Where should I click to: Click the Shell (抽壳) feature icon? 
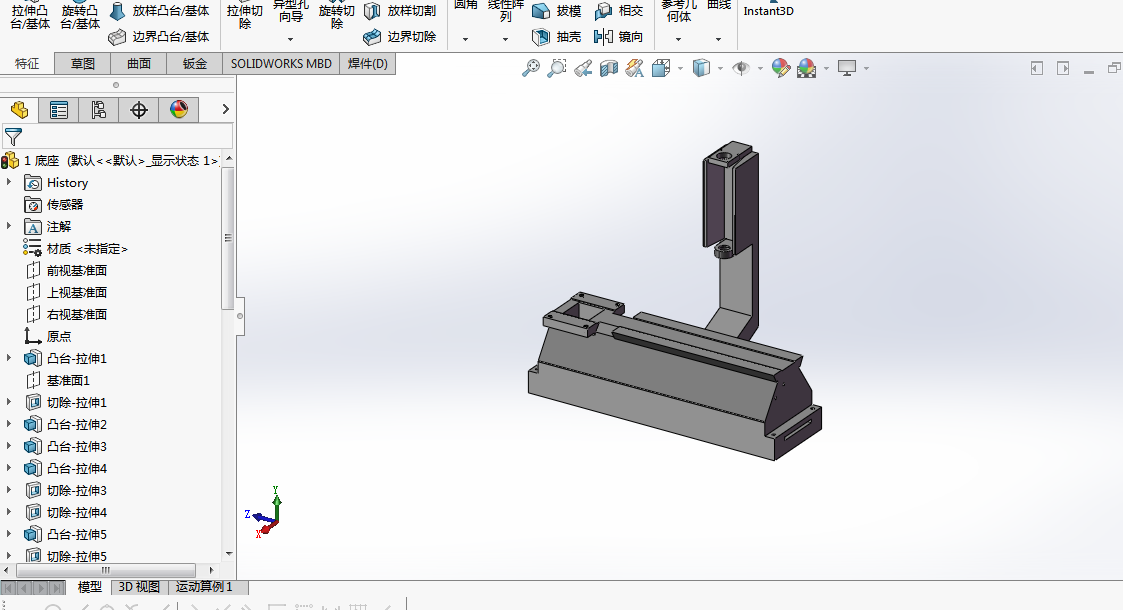(541, 37)
